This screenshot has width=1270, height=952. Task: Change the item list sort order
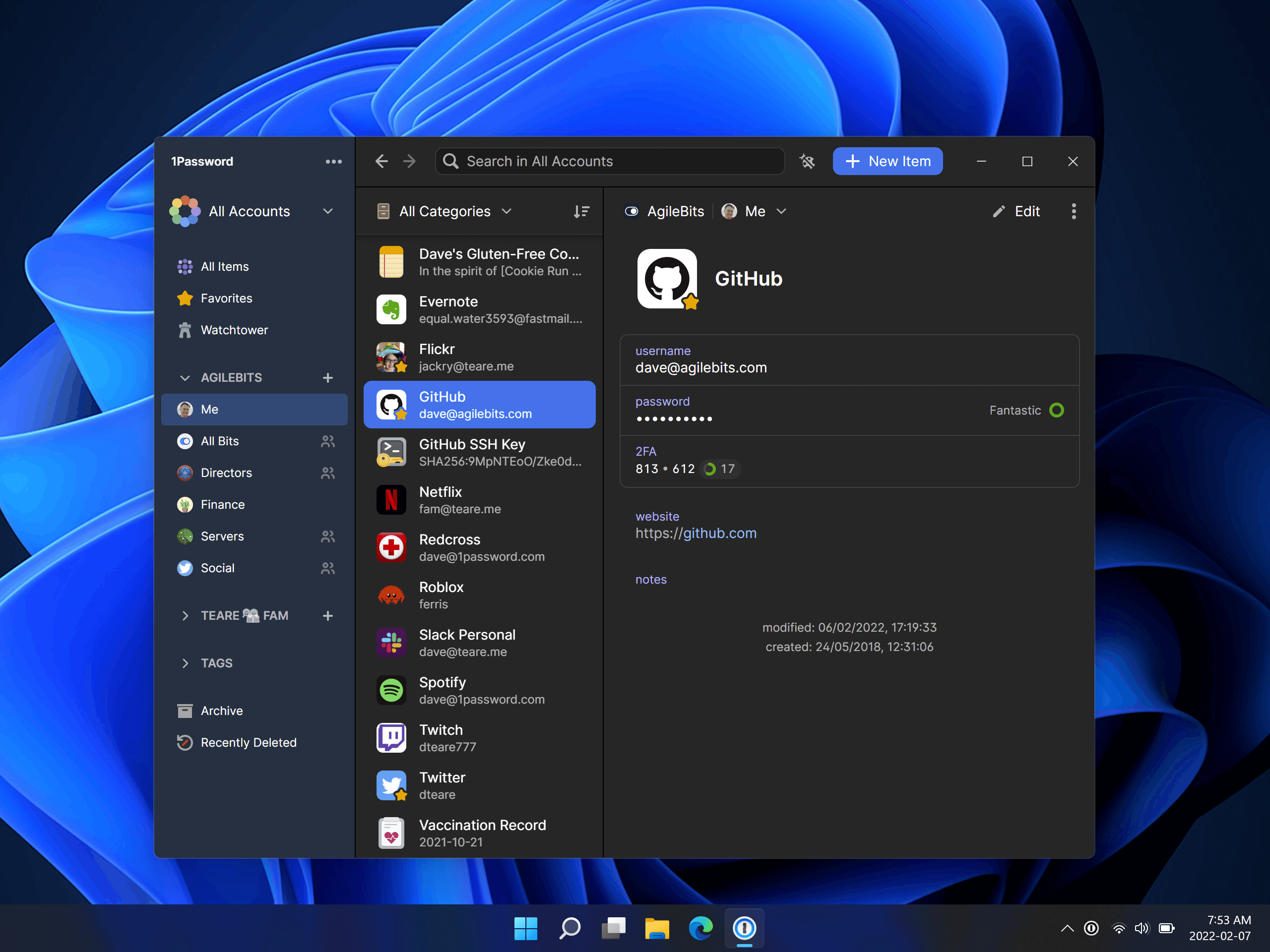point(581,211)
